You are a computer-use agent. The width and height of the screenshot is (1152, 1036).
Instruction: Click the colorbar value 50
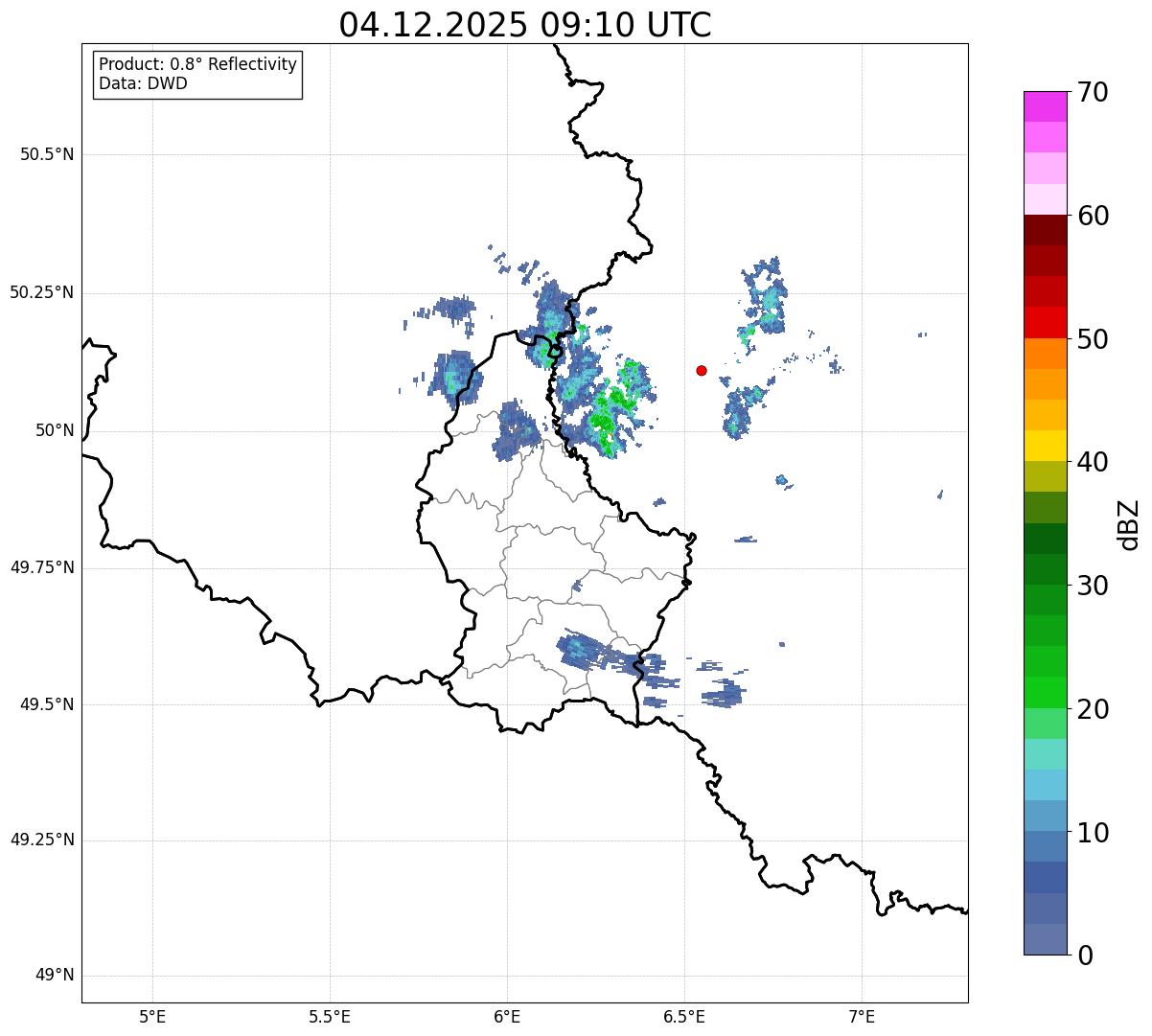[1093, 339]
